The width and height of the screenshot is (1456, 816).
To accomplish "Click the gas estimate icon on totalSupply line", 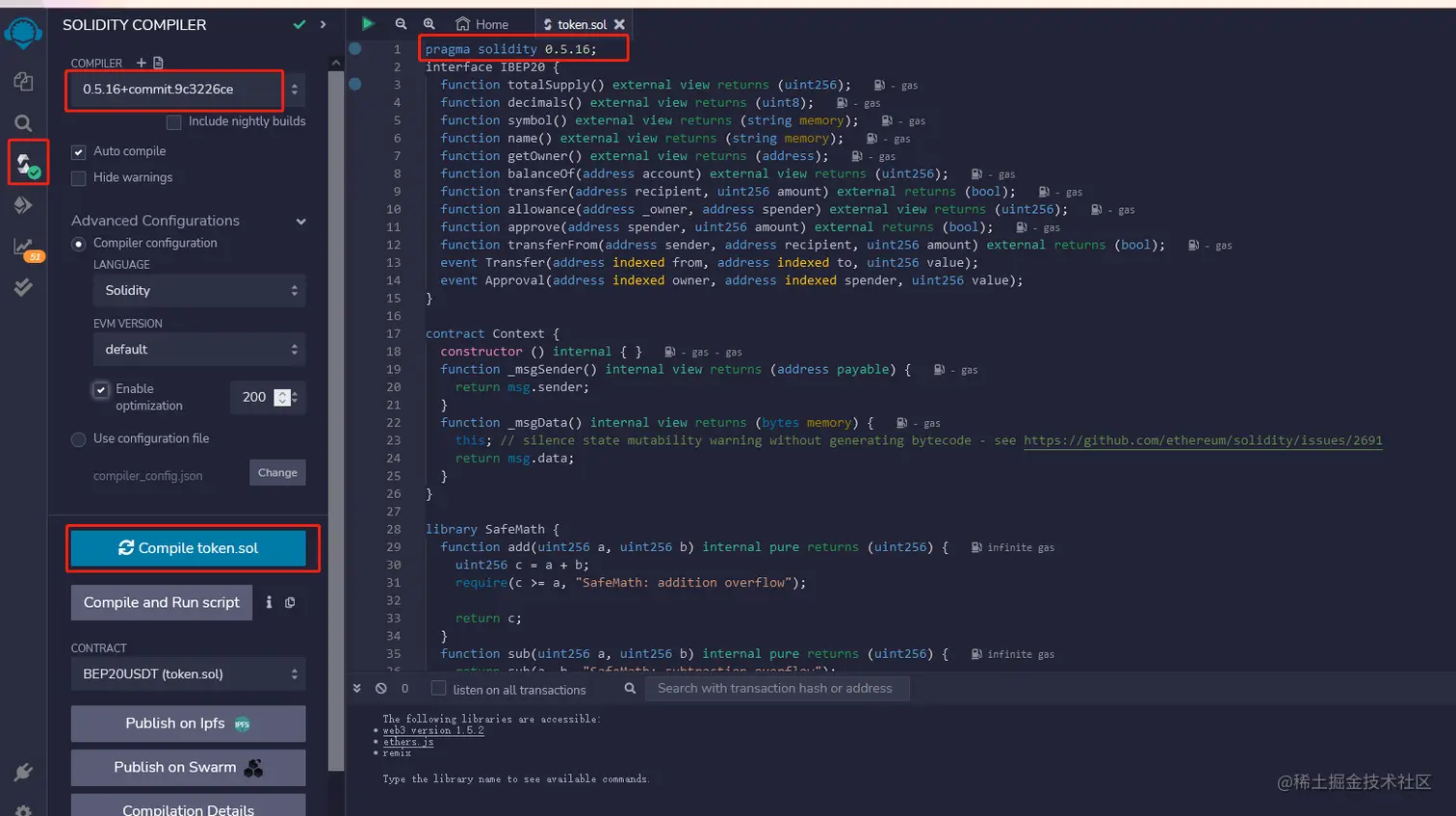I will (879, 86).
